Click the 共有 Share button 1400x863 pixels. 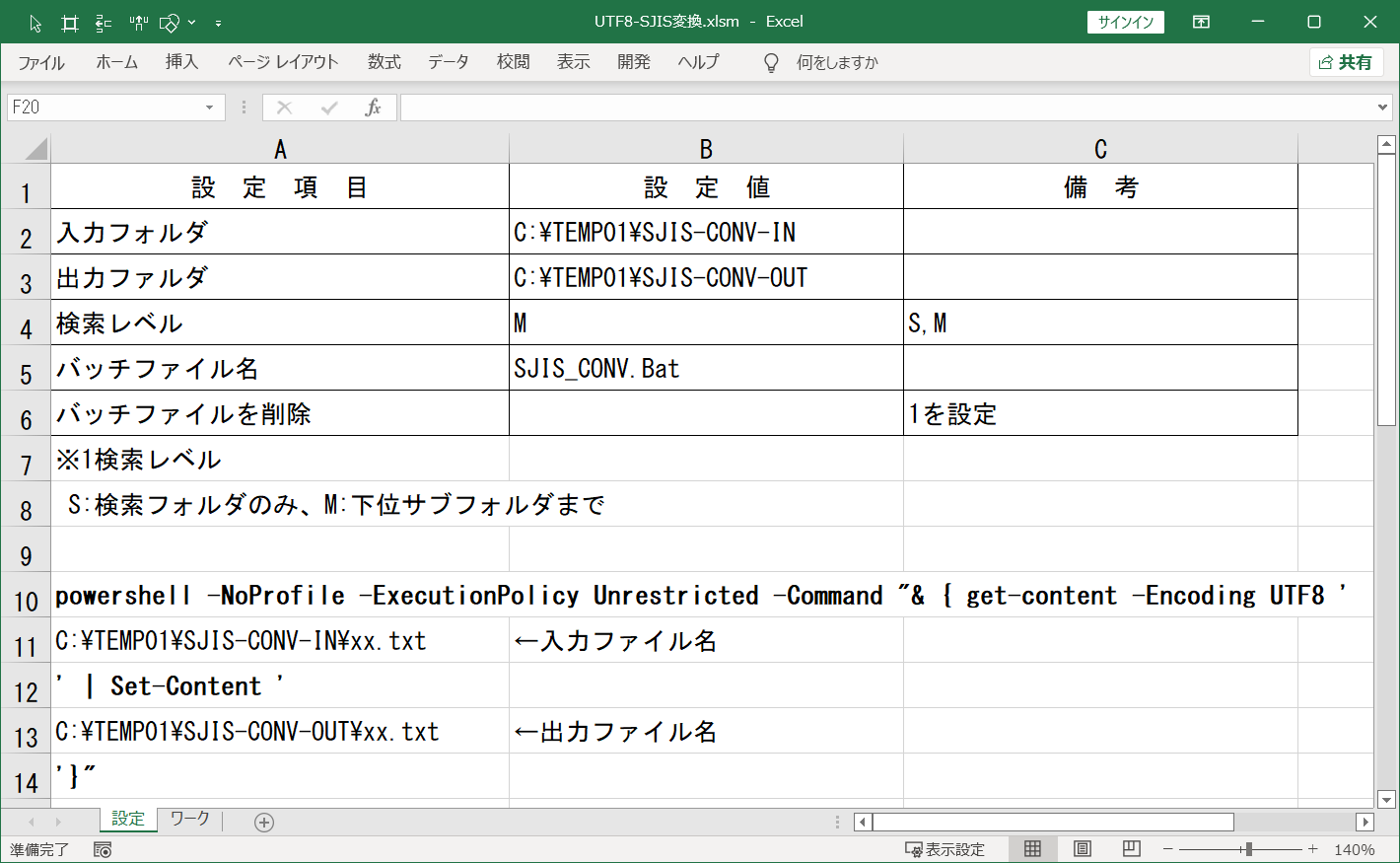pos(1346,61)
